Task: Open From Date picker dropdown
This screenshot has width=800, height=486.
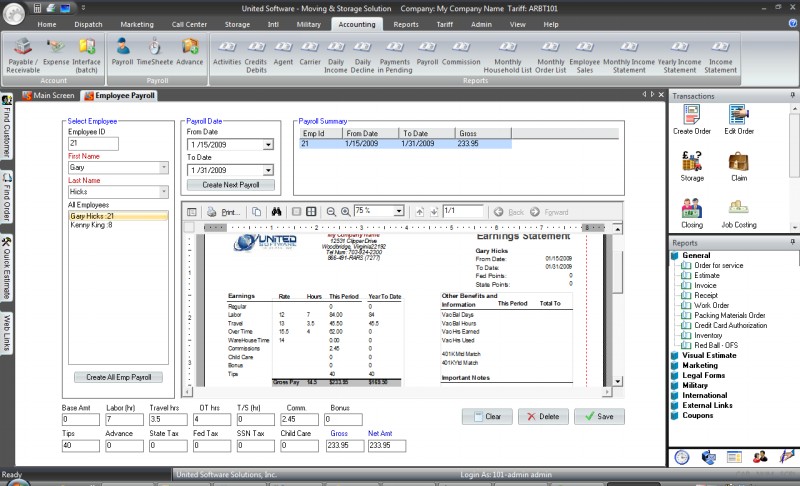Action: 268,145
